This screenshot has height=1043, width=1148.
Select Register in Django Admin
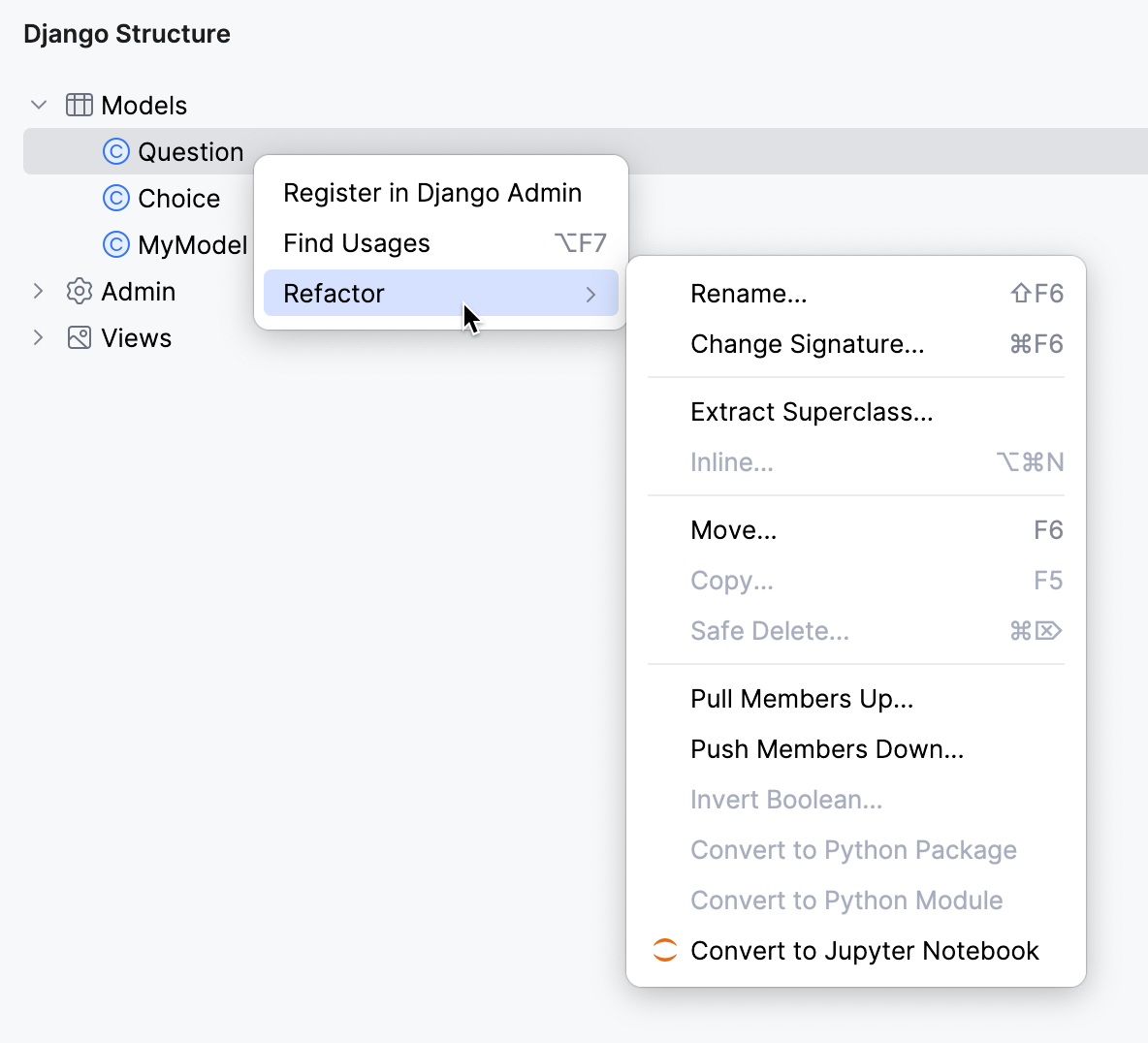click(431, 192)
